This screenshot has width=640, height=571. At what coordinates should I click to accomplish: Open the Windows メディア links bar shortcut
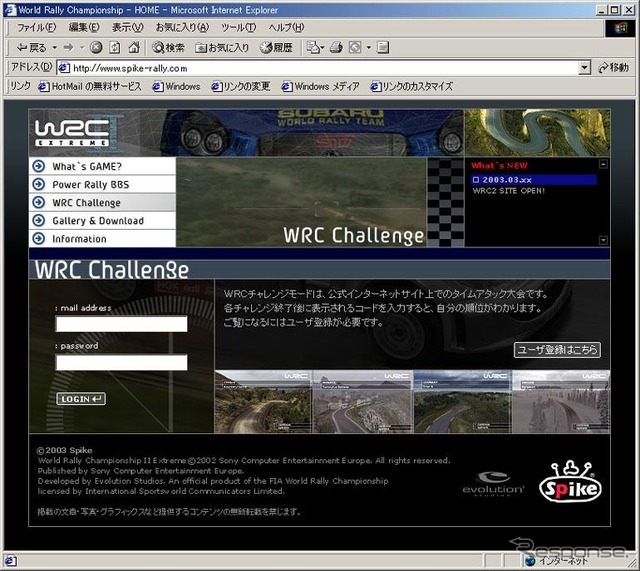pyautogui.click(x=320, y=87)
